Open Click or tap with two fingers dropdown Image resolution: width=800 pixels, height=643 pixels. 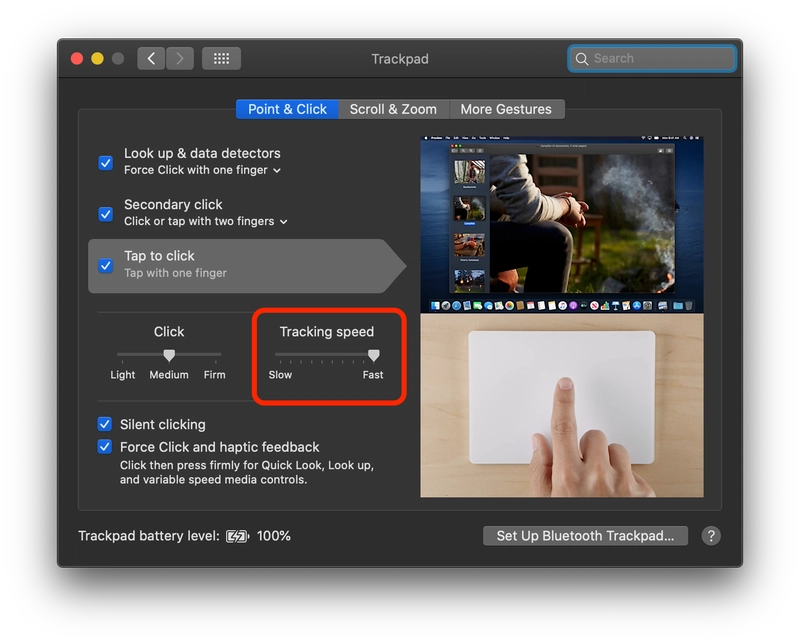pos(206,221)
